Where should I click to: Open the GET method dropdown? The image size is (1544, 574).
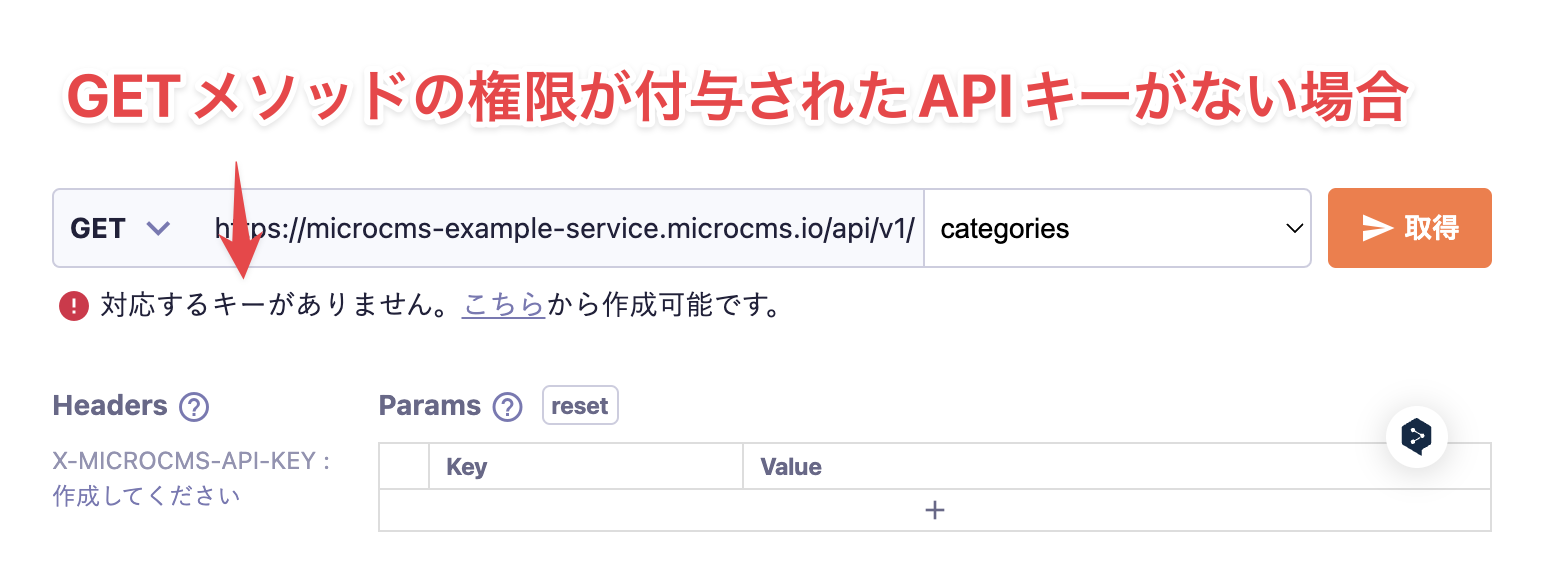click(120, 228)
